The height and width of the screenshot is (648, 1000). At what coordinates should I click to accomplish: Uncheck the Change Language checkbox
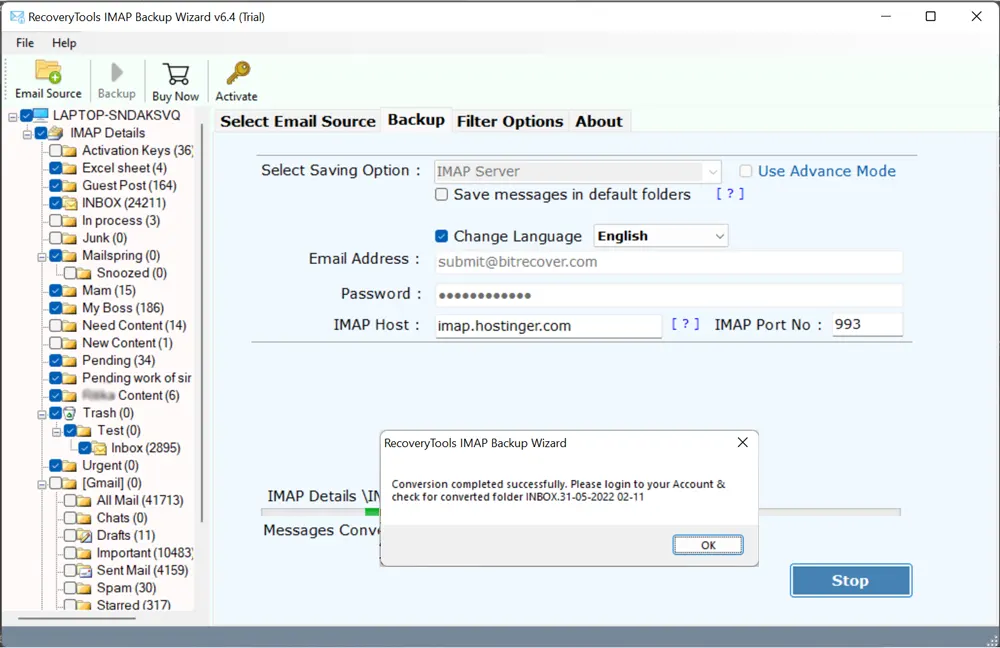442,237
